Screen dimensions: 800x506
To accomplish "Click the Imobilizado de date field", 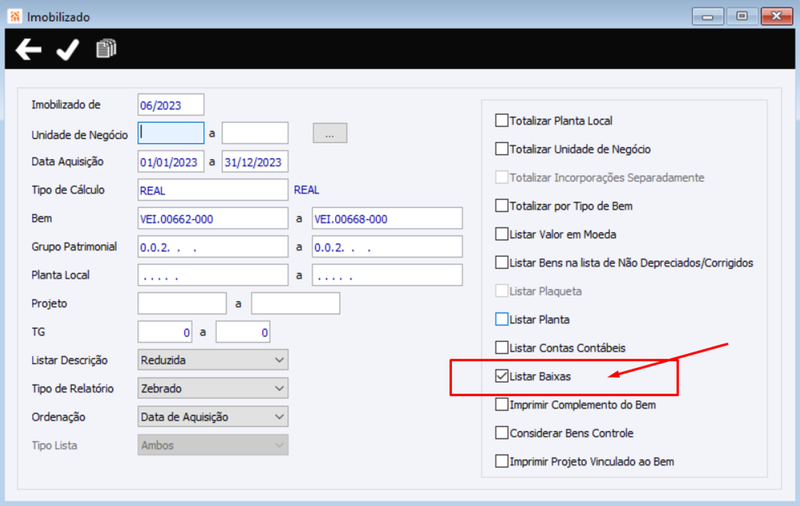I will [171, 105].
